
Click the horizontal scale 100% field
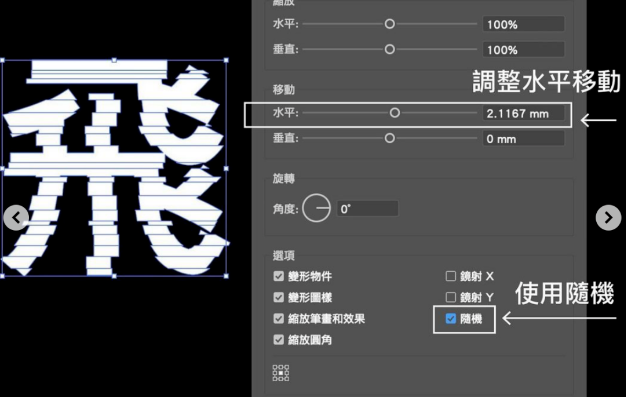coord(523,24)
